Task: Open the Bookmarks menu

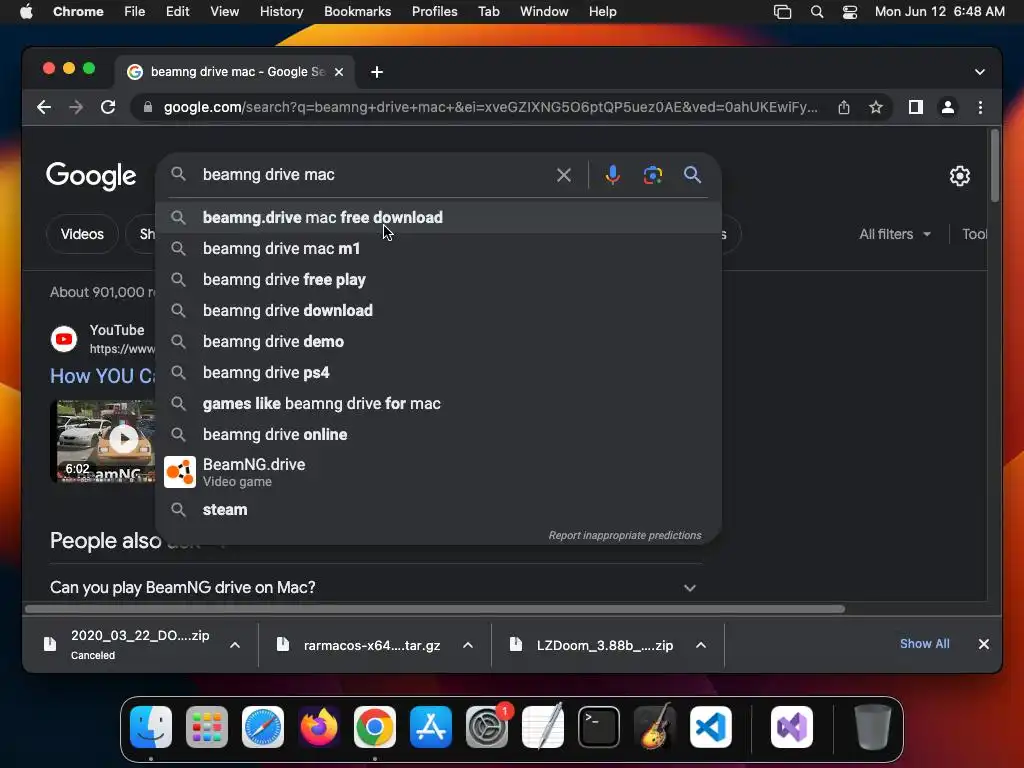Action: click(x=357, y=12)
